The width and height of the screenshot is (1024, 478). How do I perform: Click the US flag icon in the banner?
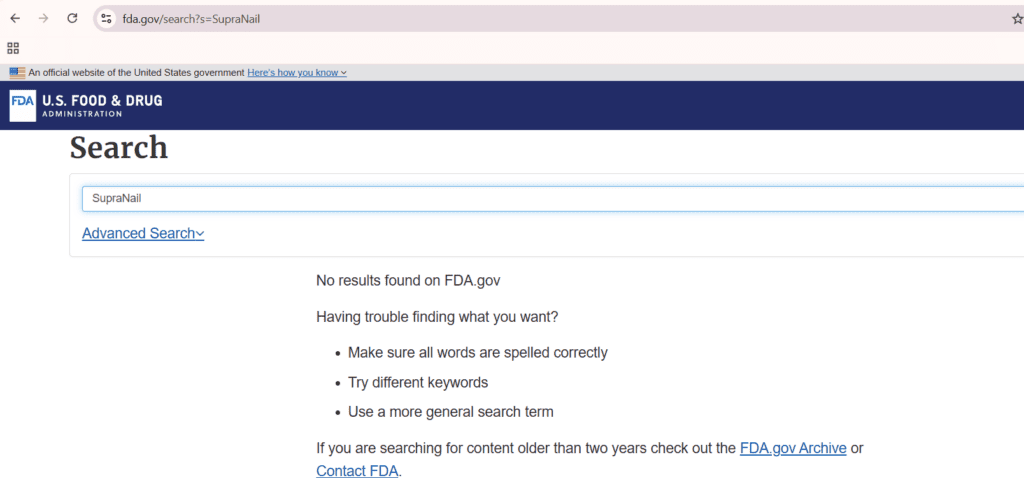tap(18, 72)
